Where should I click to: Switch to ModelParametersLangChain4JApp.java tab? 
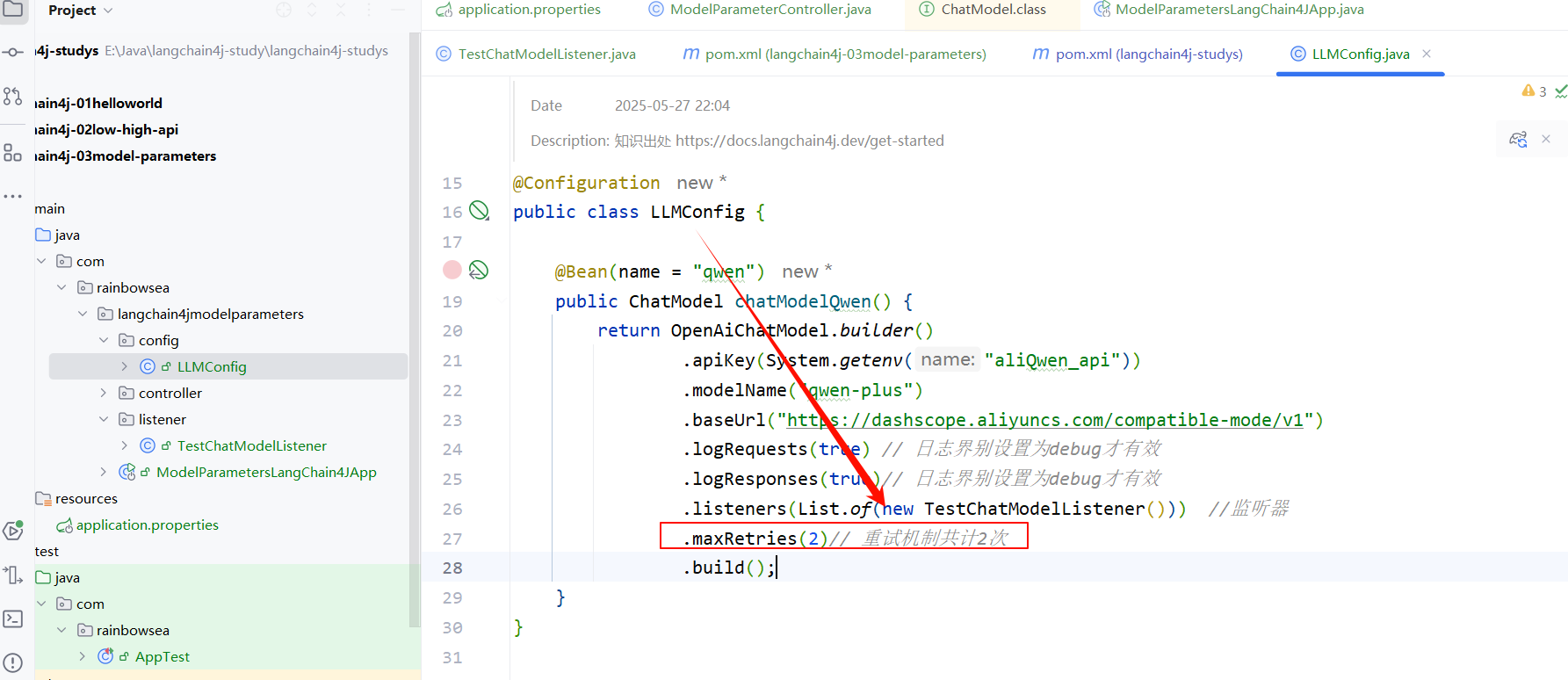(1229, 10)
